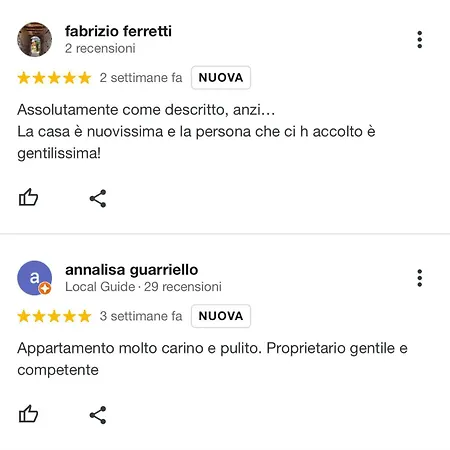The width and height of the screenshot is (450, 450).
Task: Share annalisa guarriello's review
Action: tap(98, 415)
